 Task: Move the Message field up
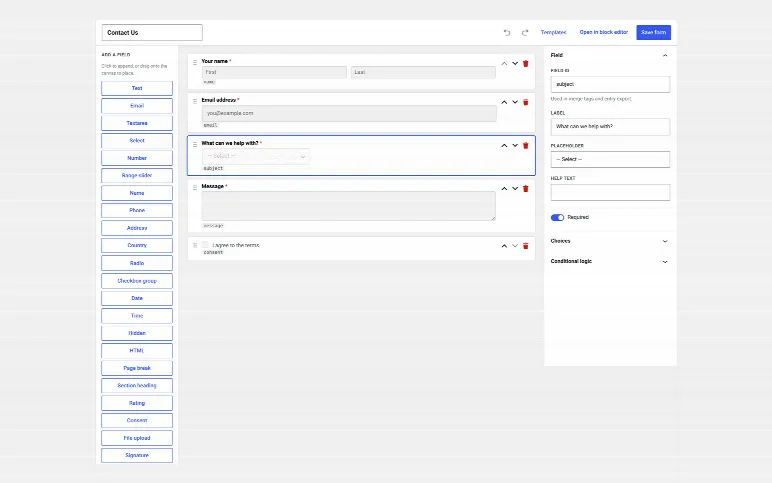click(504, 189)
